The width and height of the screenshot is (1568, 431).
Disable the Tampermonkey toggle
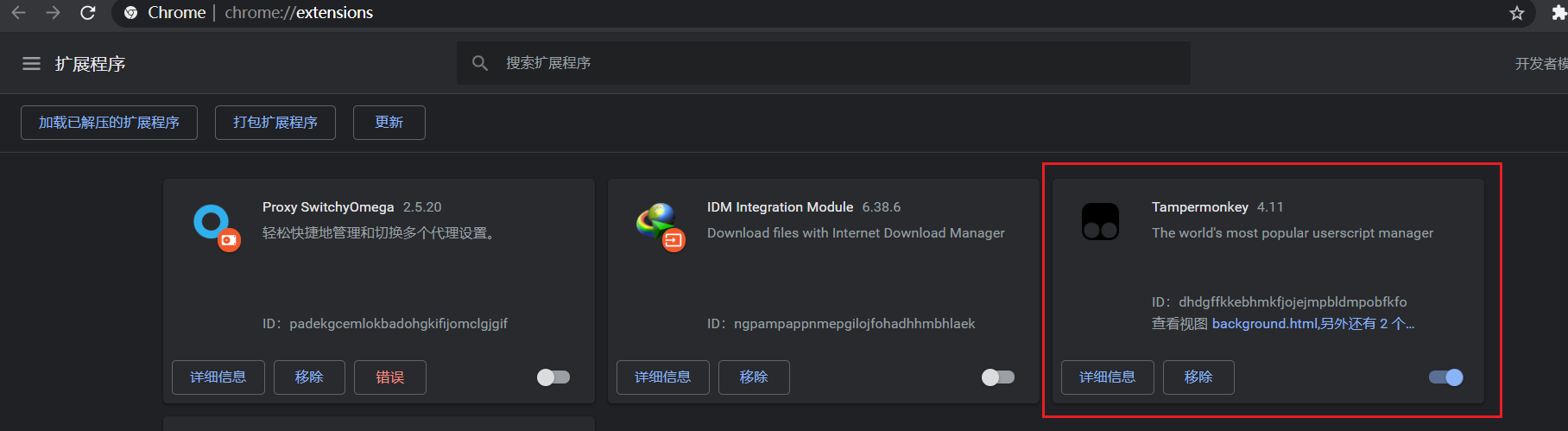(1445, 377)
